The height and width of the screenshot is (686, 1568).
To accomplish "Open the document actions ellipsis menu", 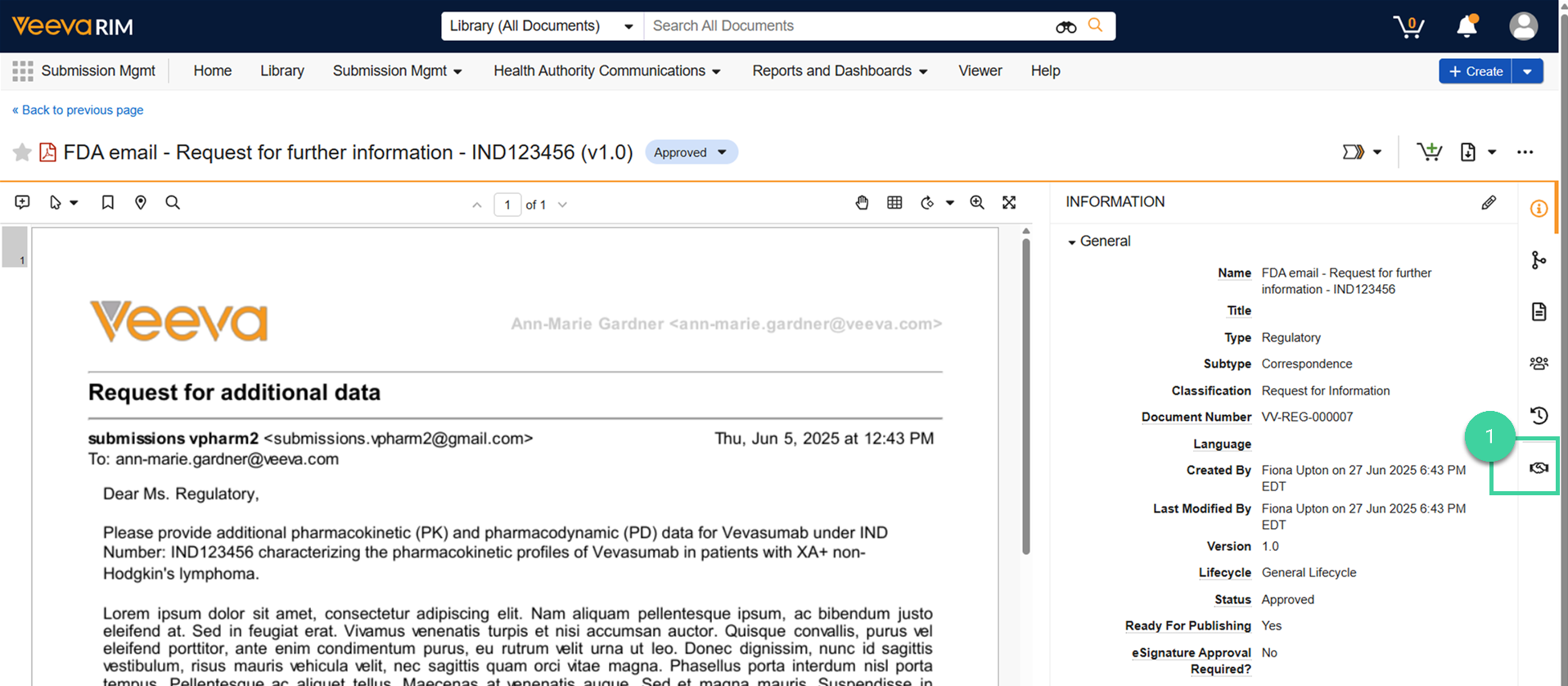I will tap(1525, 152).
